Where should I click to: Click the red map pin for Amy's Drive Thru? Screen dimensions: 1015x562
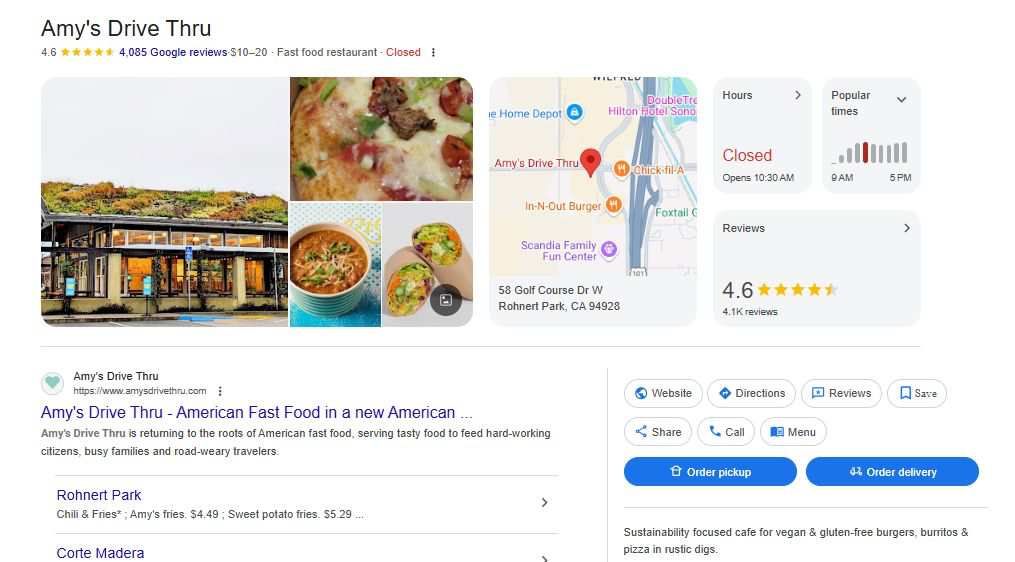pos(590,161)
